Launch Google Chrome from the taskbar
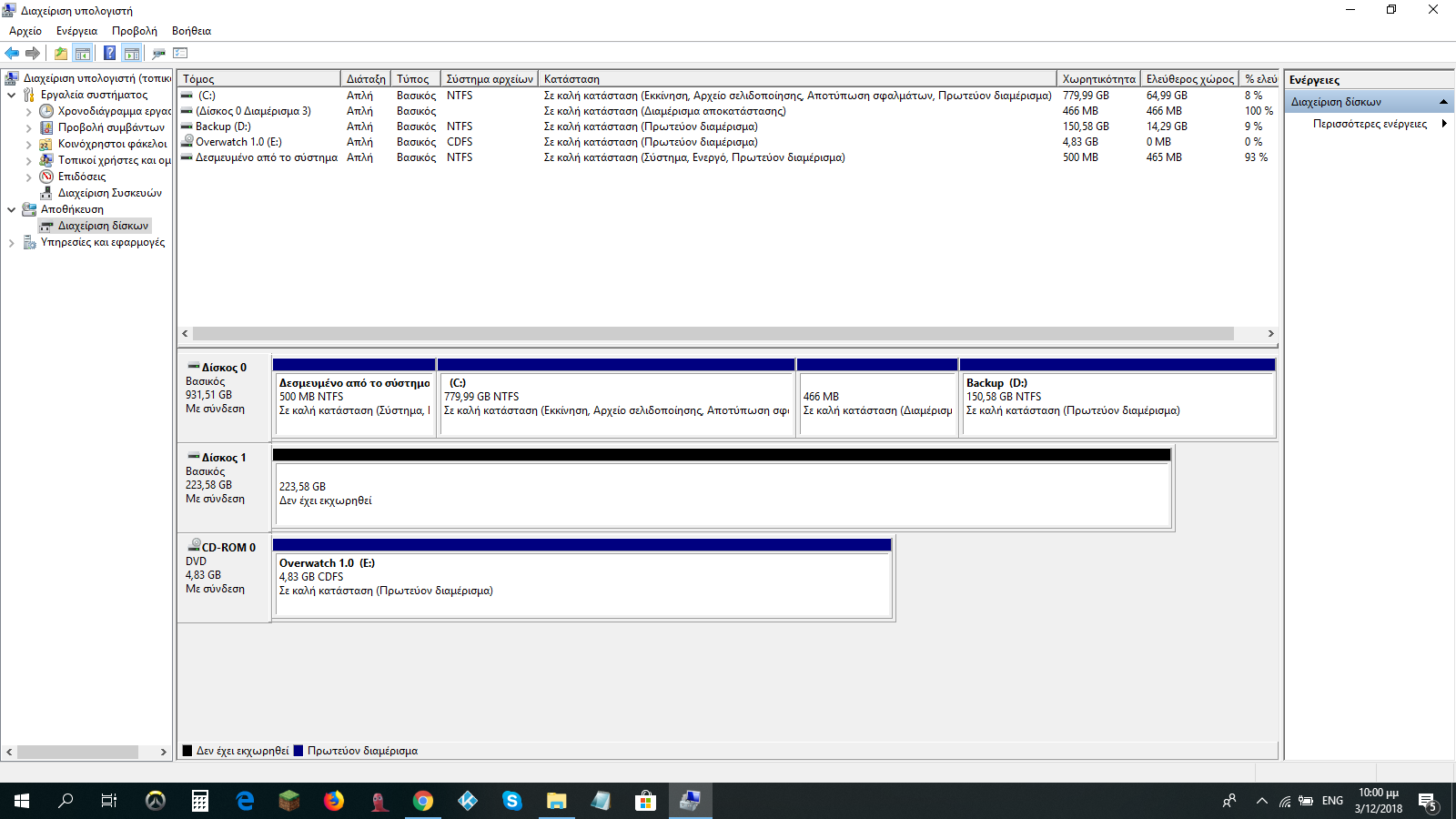Viewport: 1456px width, 819px height. tap(423, 801)
